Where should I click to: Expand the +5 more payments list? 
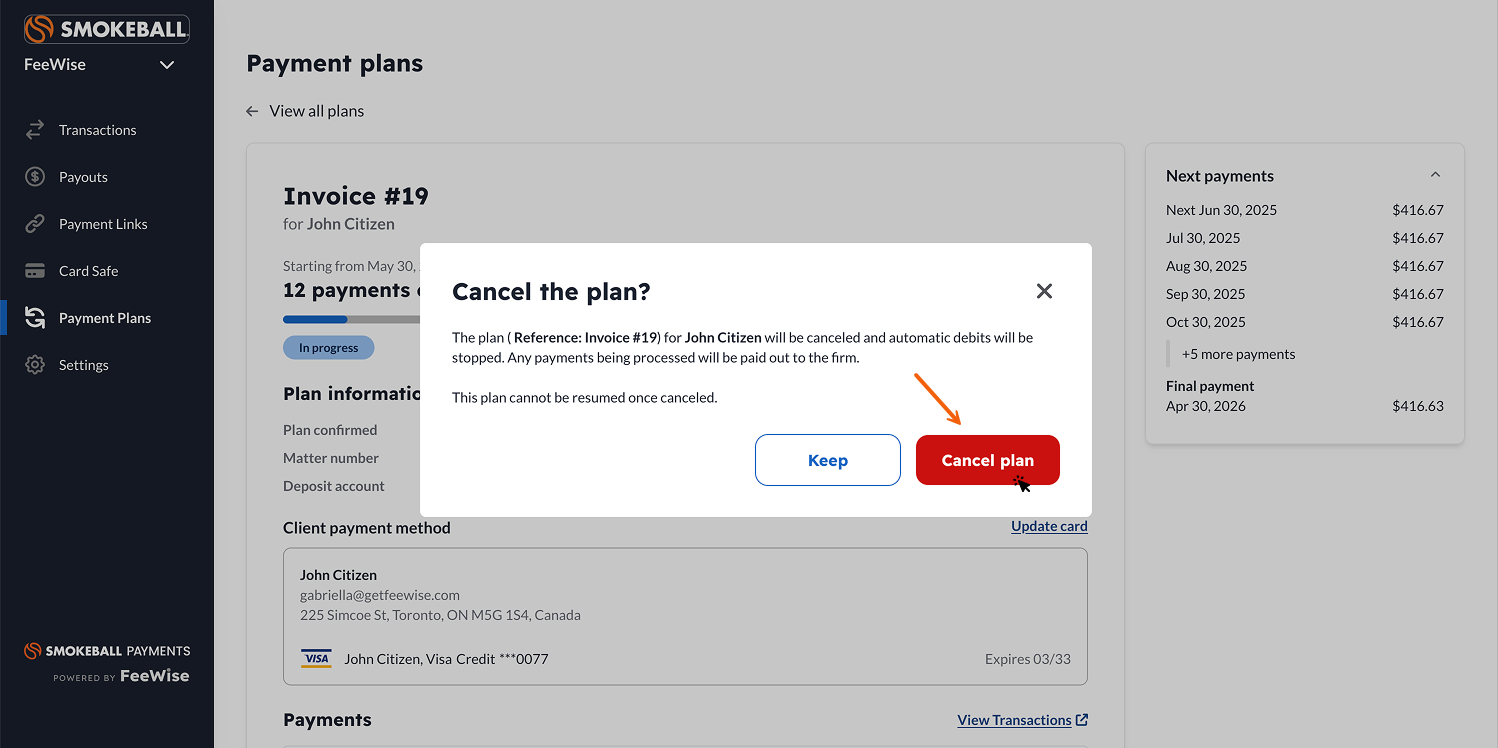tap(1238, 354)
